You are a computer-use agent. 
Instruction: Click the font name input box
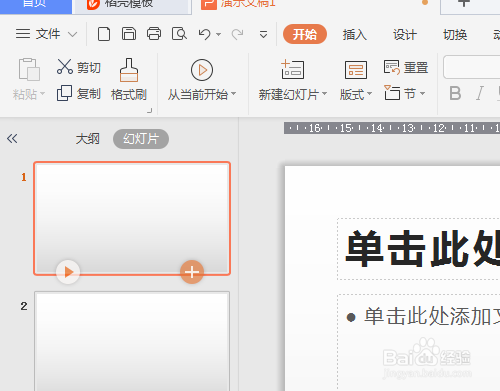[471, 67]
